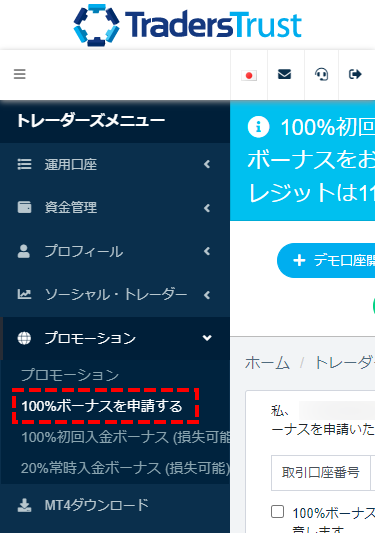The width and height of the screenshot is (375, 533).
Task: Click the headset support icon
Action: coord(321,74)
